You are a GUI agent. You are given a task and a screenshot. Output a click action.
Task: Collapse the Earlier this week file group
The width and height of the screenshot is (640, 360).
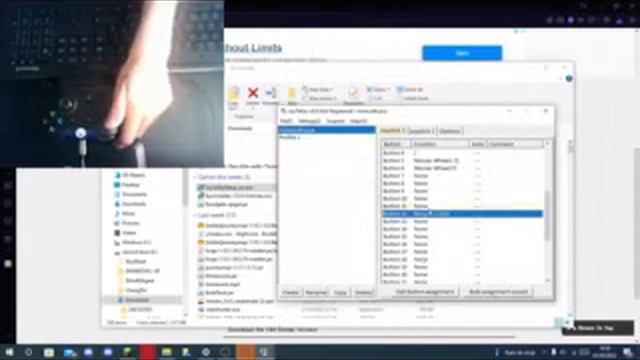(x=195, y=177)
